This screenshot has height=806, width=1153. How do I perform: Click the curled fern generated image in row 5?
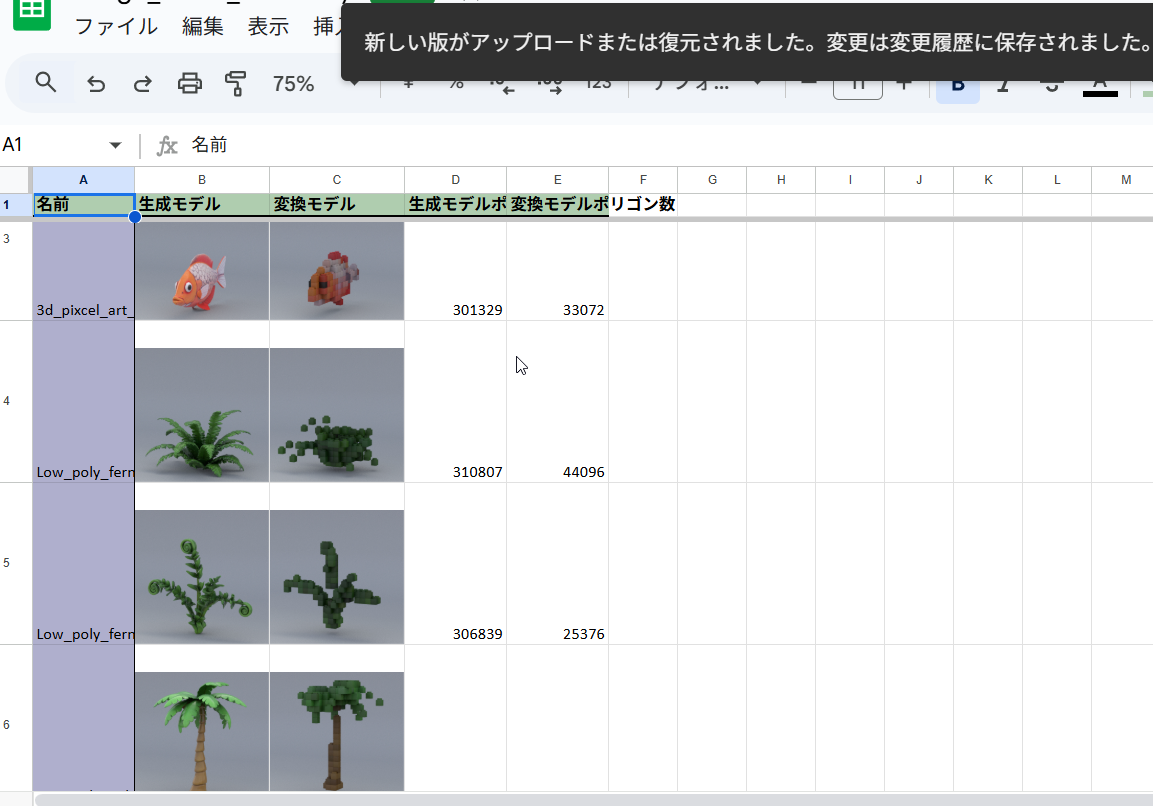coord(202,577)
